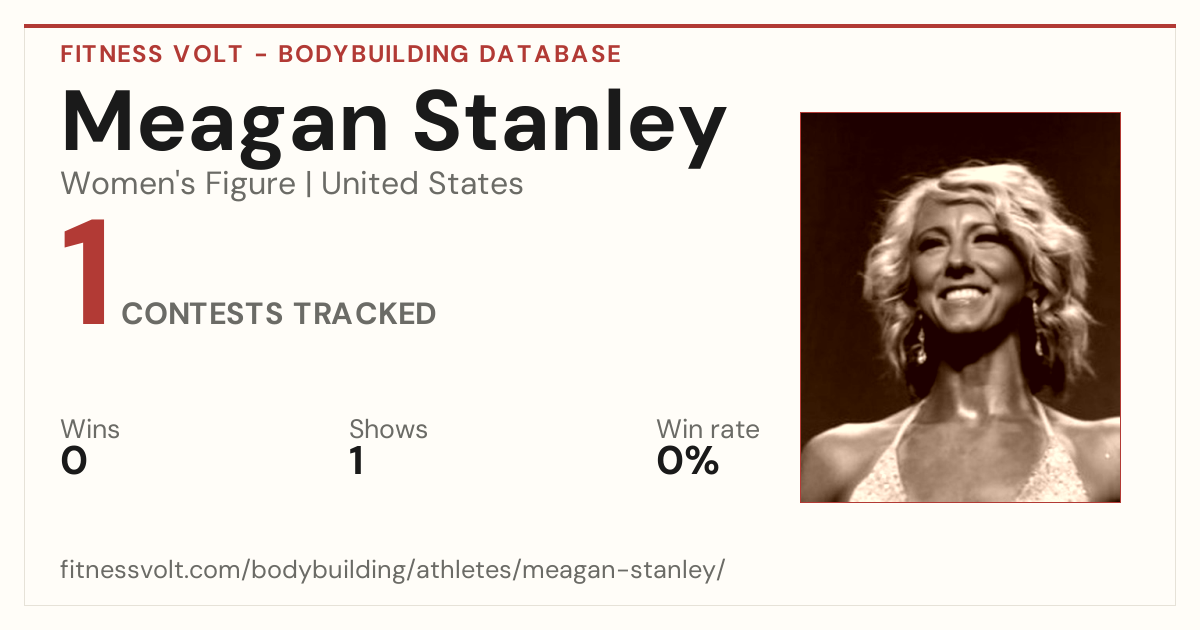The width and height of the screenshot is (1200, 630).
Task: Click the Shows value 1
Action: click(357, 461)
